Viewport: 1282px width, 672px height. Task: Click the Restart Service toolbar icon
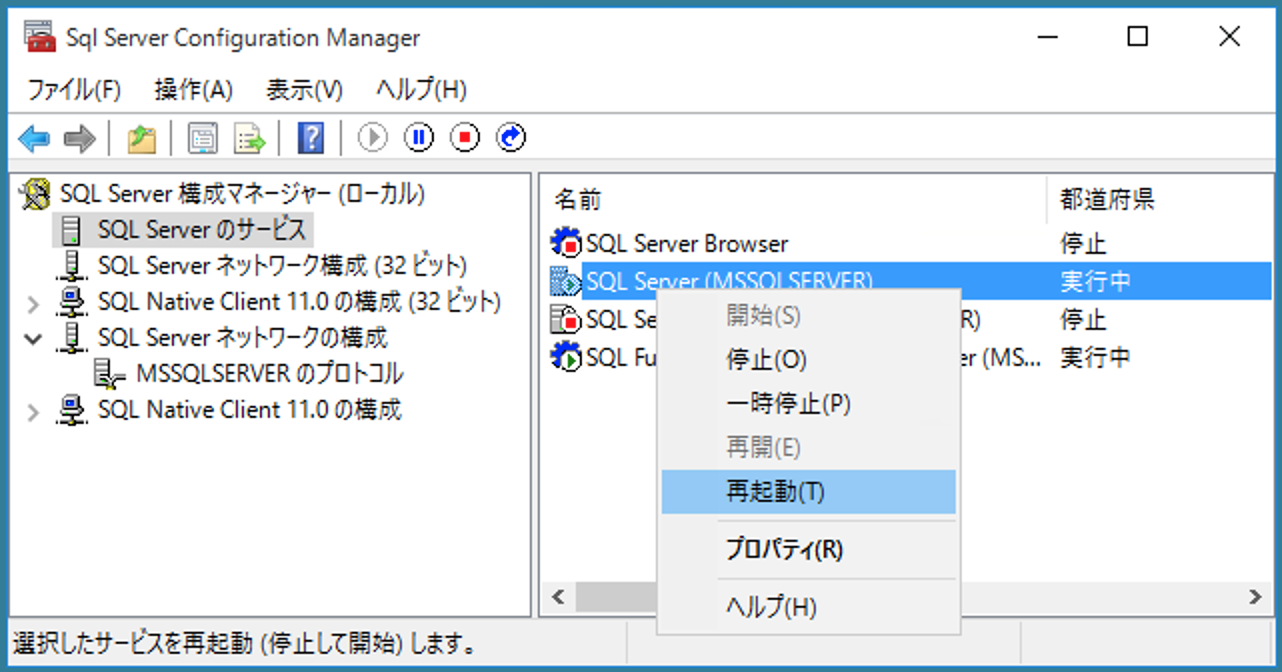511,137
